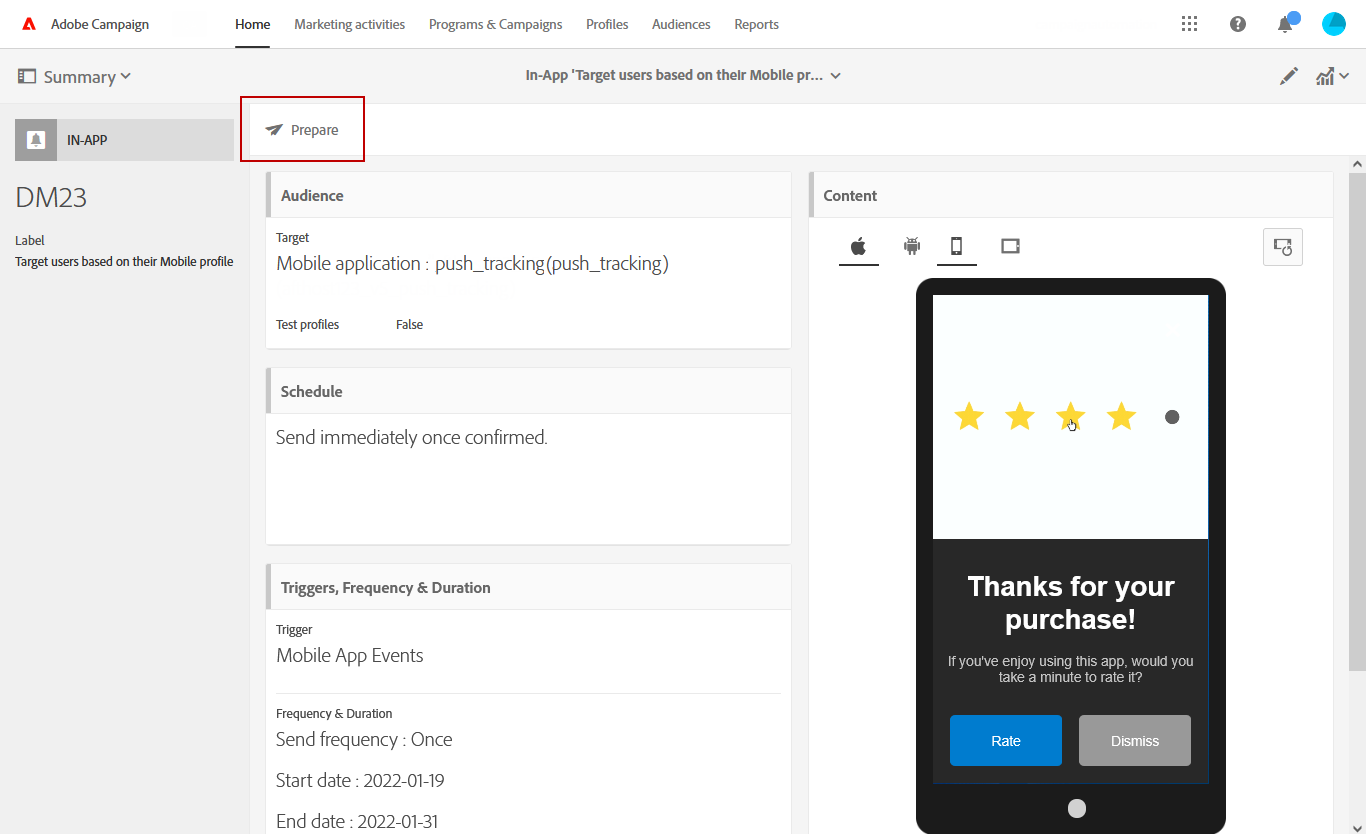Click the 'False' test profiles value
The image size is (1366, 834).
409,325
